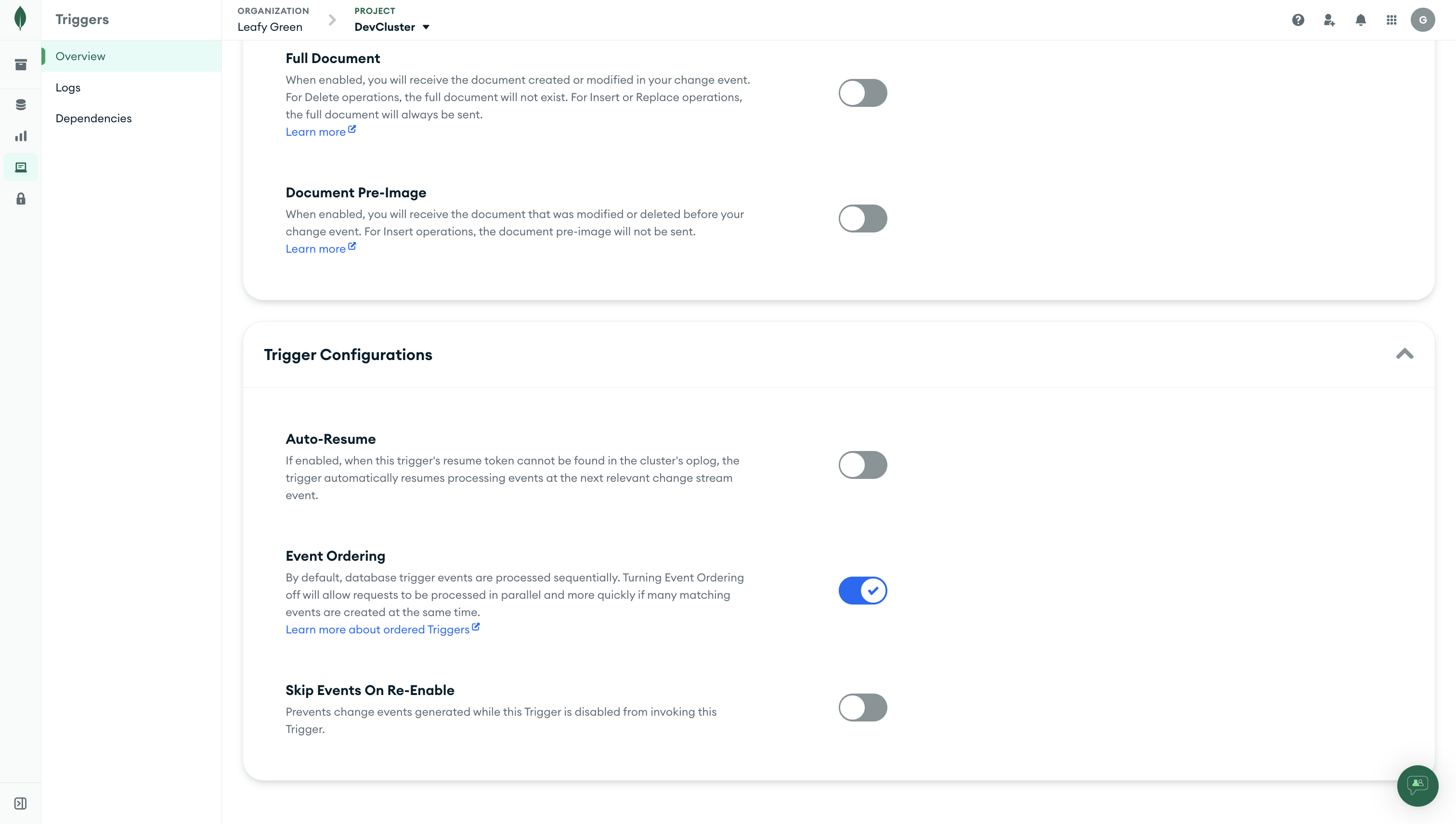Open the chat support bubble
The image size is (1456, 824).
coord(1417,785)
